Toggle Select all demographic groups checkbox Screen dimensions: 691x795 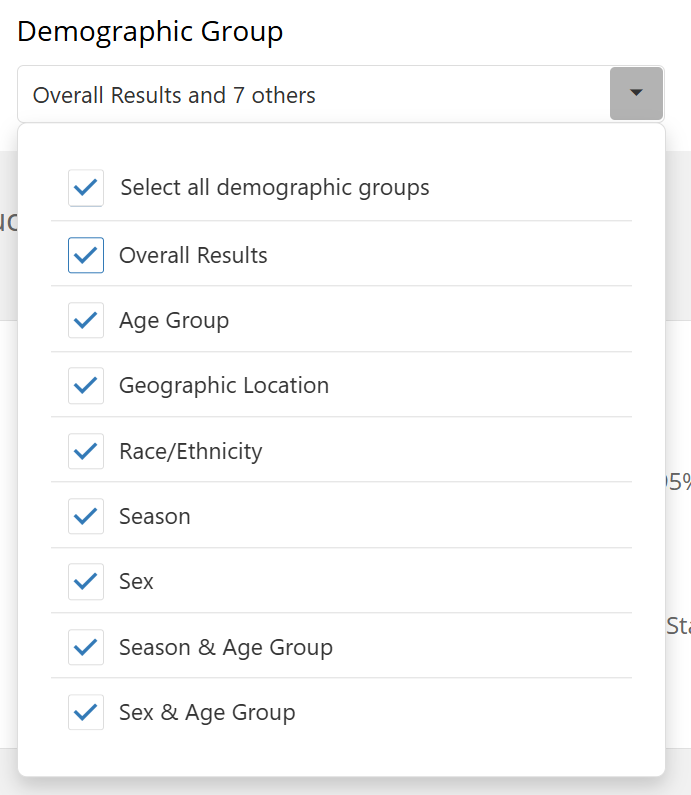point(86,188)
